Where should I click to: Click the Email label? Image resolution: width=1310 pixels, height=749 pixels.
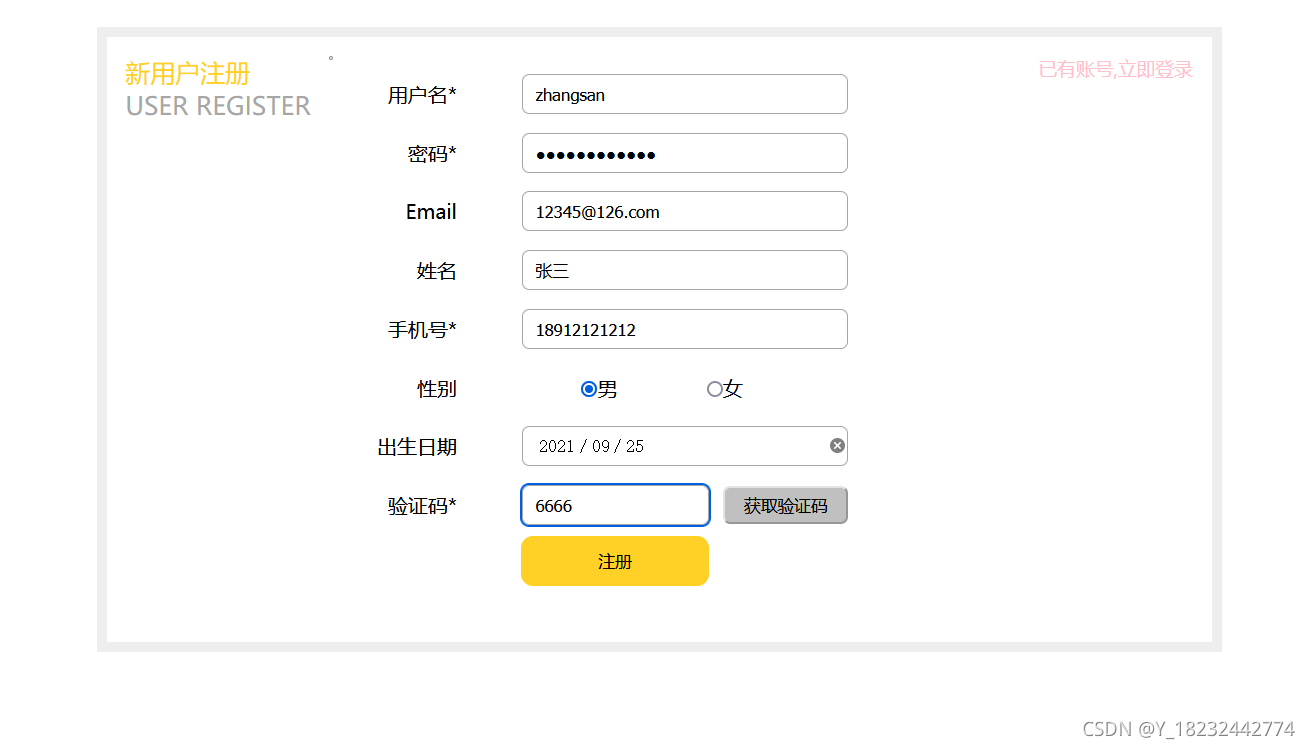(x=431, y=212)
